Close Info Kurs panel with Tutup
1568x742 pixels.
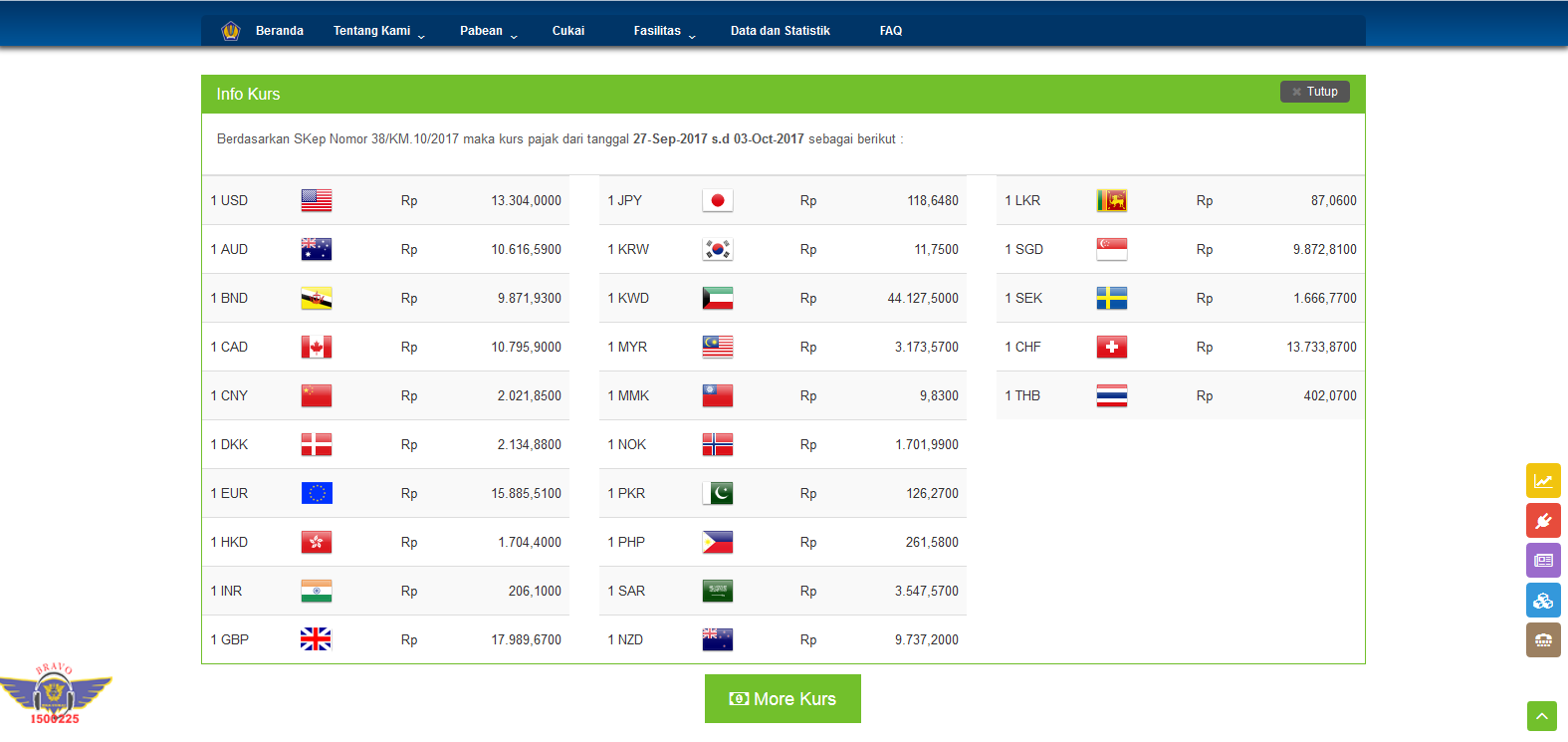click(1315, 92)
